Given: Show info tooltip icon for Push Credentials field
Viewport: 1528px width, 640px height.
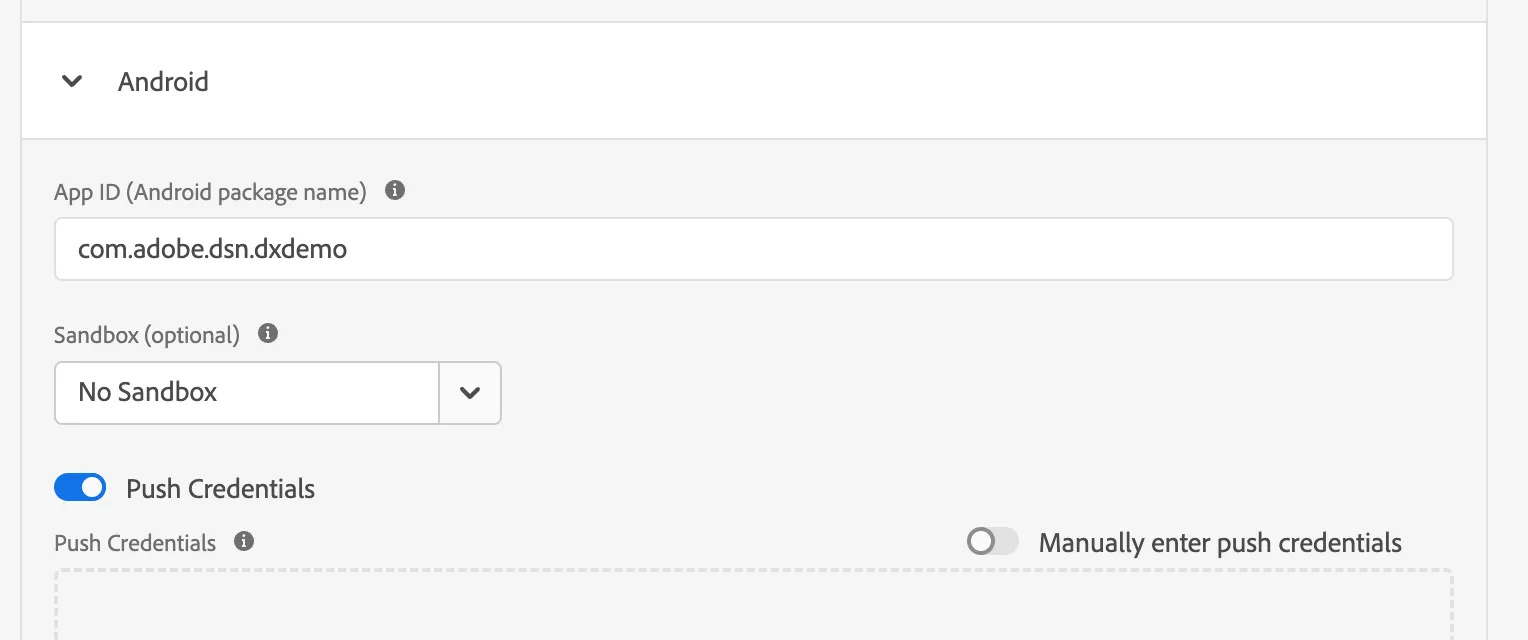Looking at the screenshot, I should pyautogui.click(x=244, y=541).
